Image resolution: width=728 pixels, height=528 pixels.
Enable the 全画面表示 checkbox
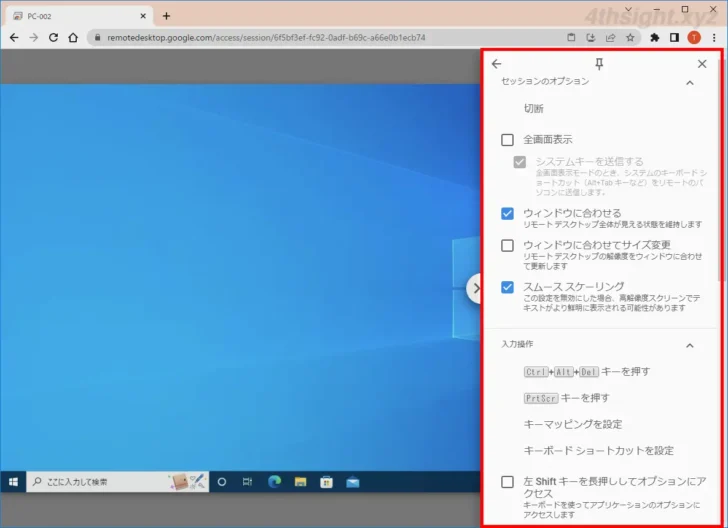point(507,139)
